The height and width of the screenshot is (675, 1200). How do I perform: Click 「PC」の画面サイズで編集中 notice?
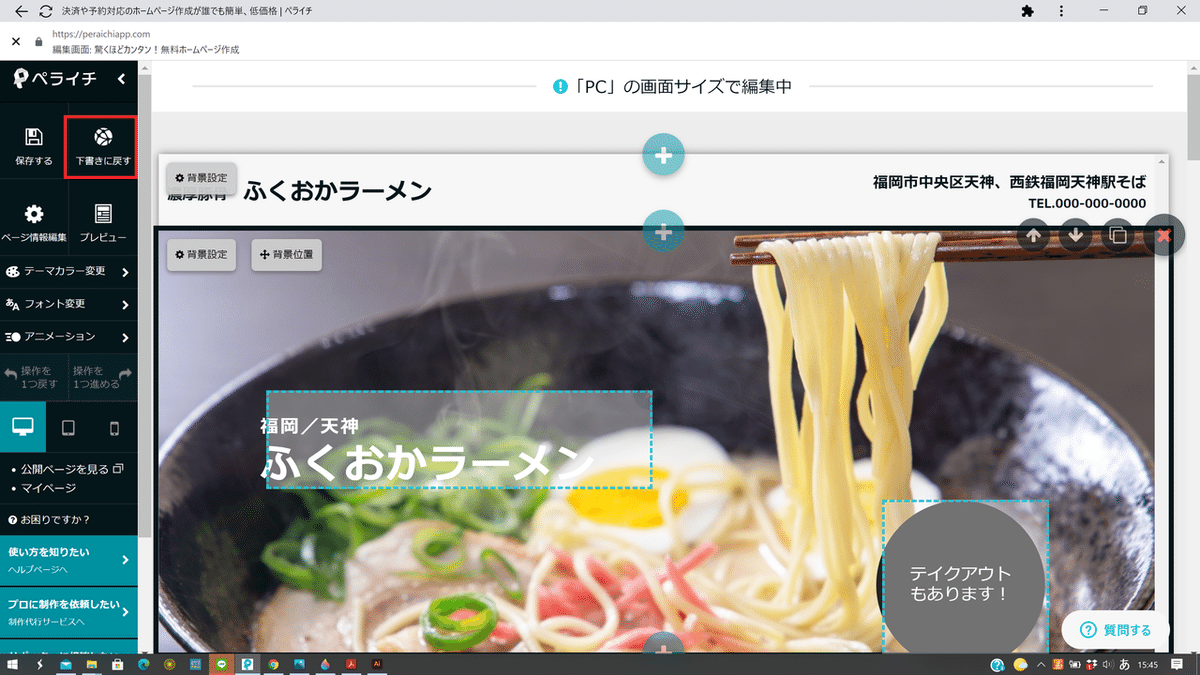672,87
